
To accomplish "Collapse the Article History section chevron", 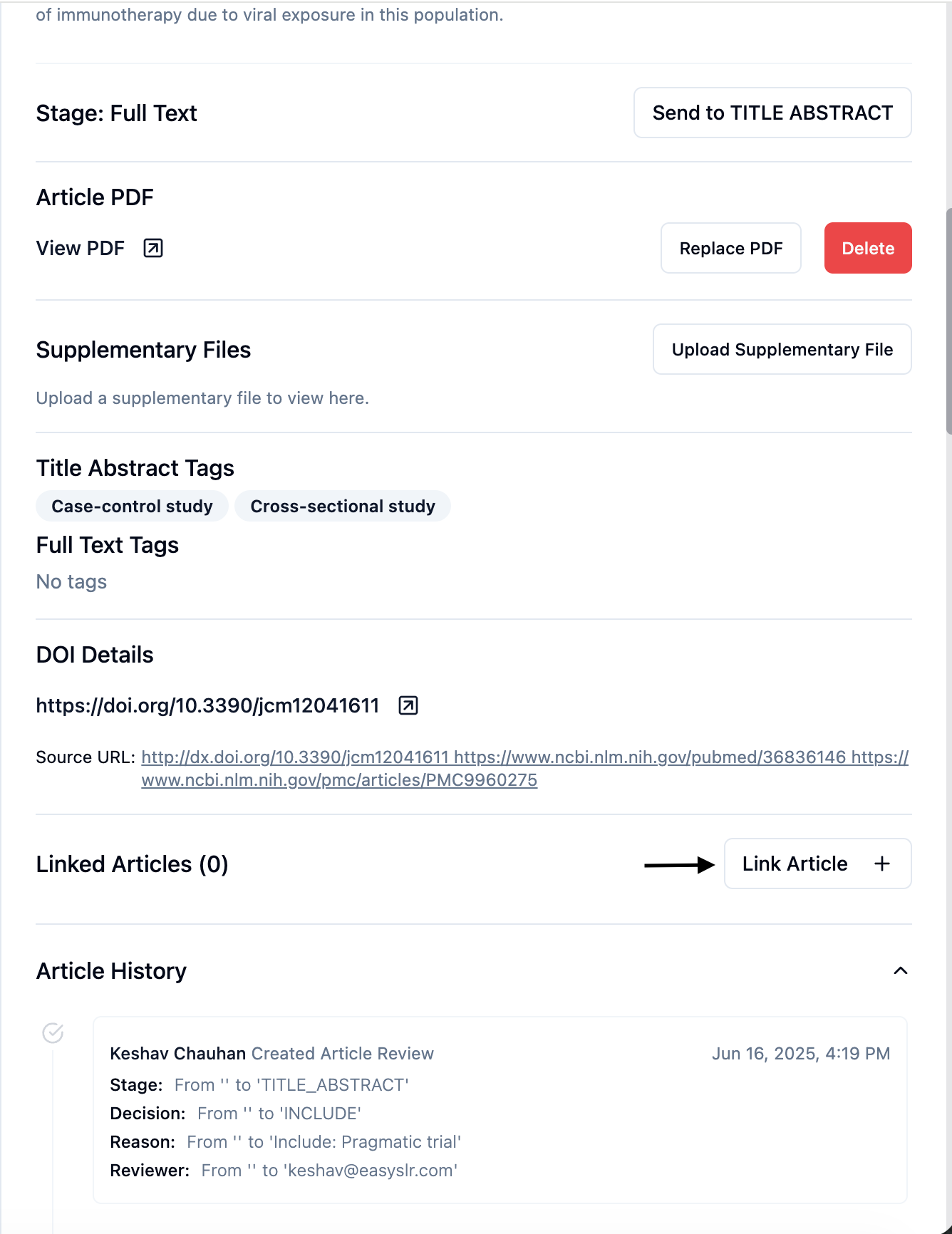I will click(x=901, y=970).
